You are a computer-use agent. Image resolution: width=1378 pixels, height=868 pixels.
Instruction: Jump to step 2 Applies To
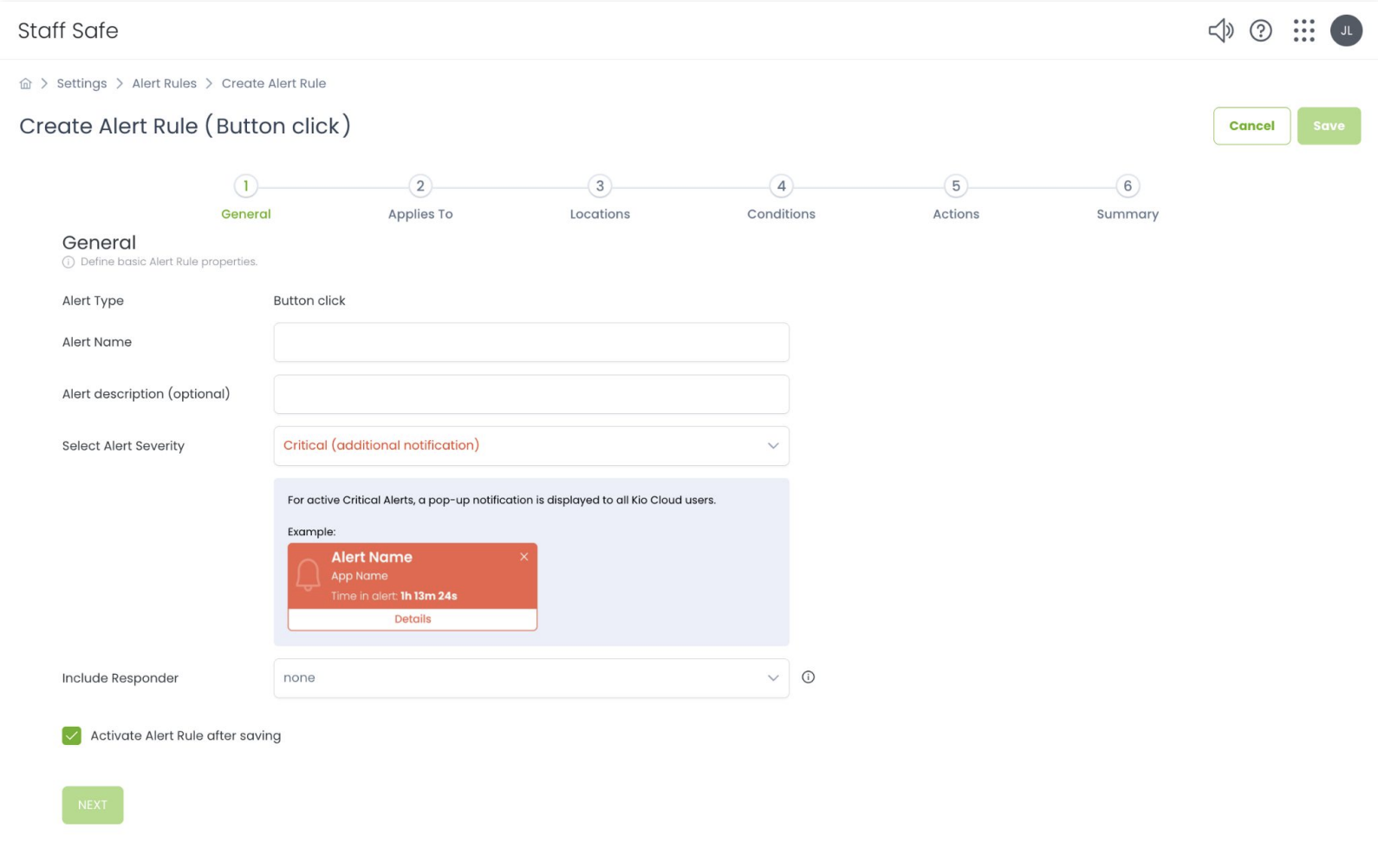pyautogui.click(x=420, y=186)
